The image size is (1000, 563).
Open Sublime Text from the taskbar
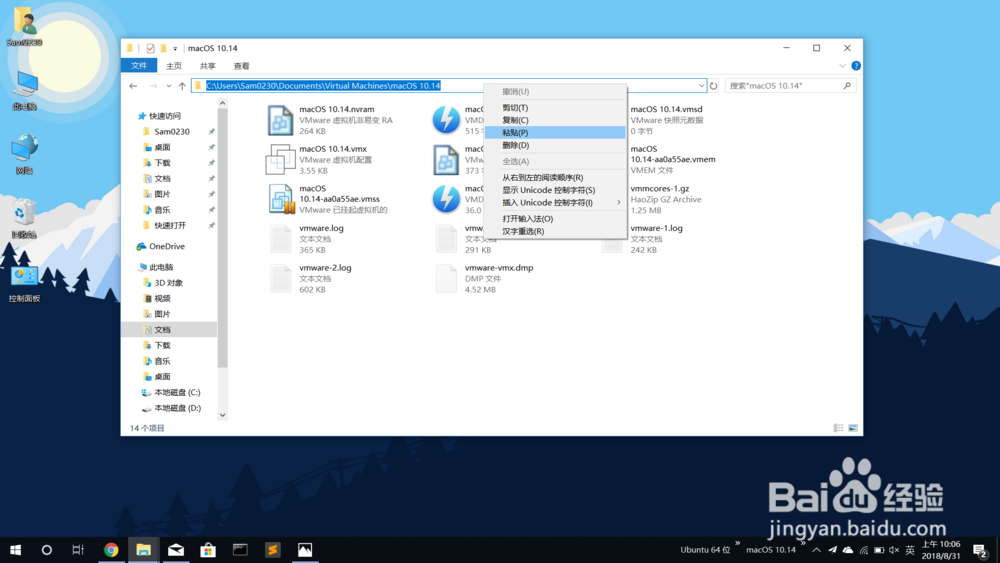click(272, 550)
